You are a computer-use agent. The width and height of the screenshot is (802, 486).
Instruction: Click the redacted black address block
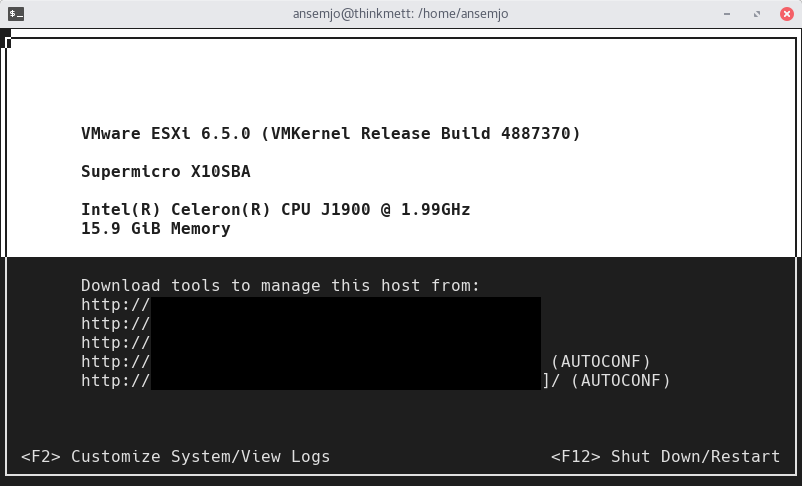(345, 342)
